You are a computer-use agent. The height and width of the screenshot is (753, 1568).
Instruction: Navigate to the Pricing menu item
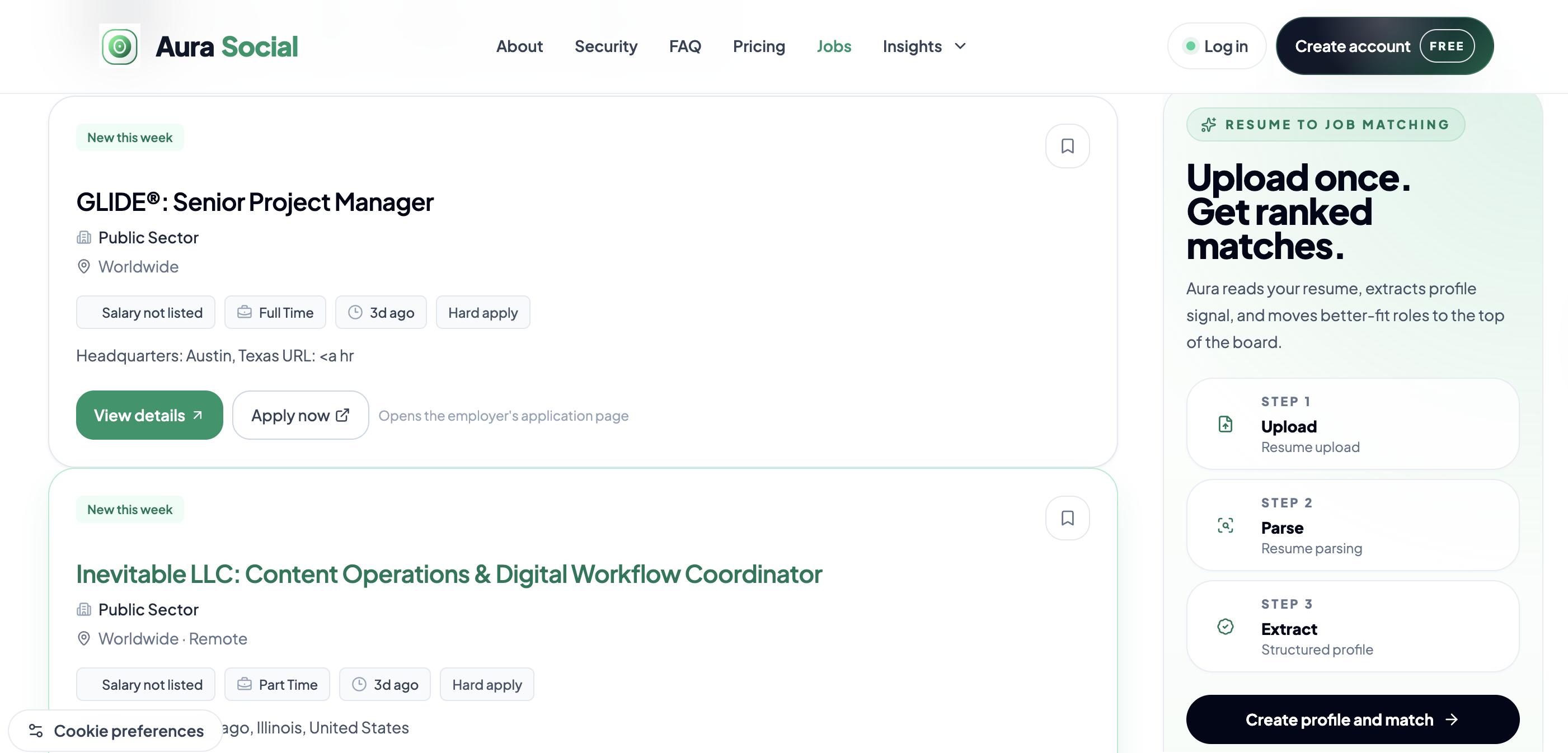pos(759,46)
